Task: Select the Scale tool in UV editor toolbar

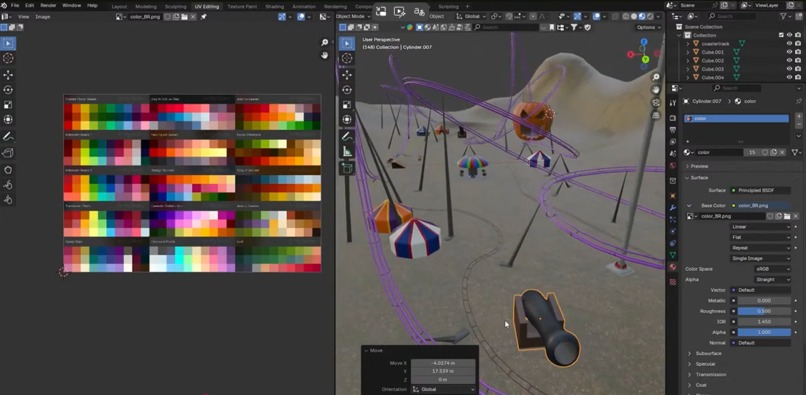Action: tap(8, 105)
